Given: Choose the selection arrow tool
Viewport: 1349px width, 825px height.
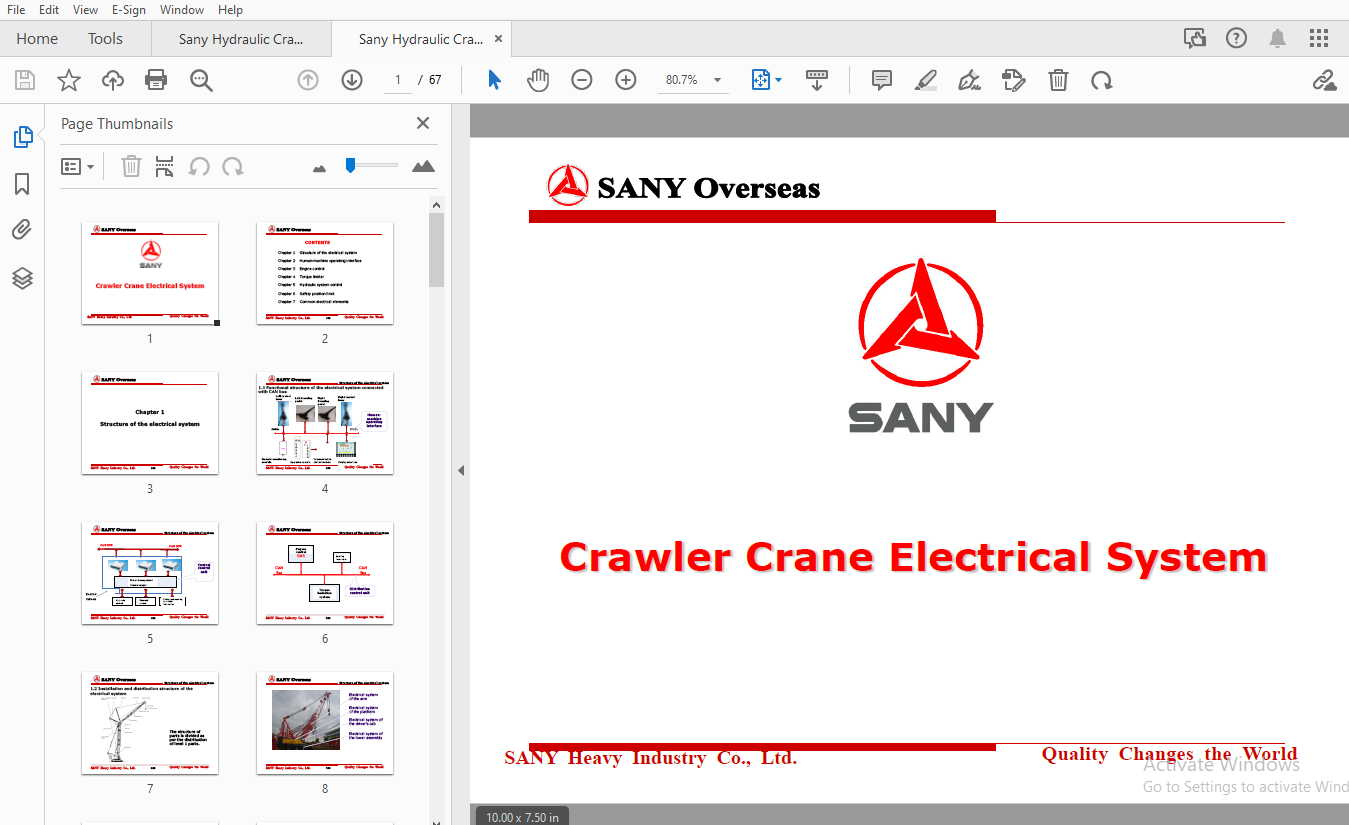Looking at the screenshot, I should pos(494,80).
